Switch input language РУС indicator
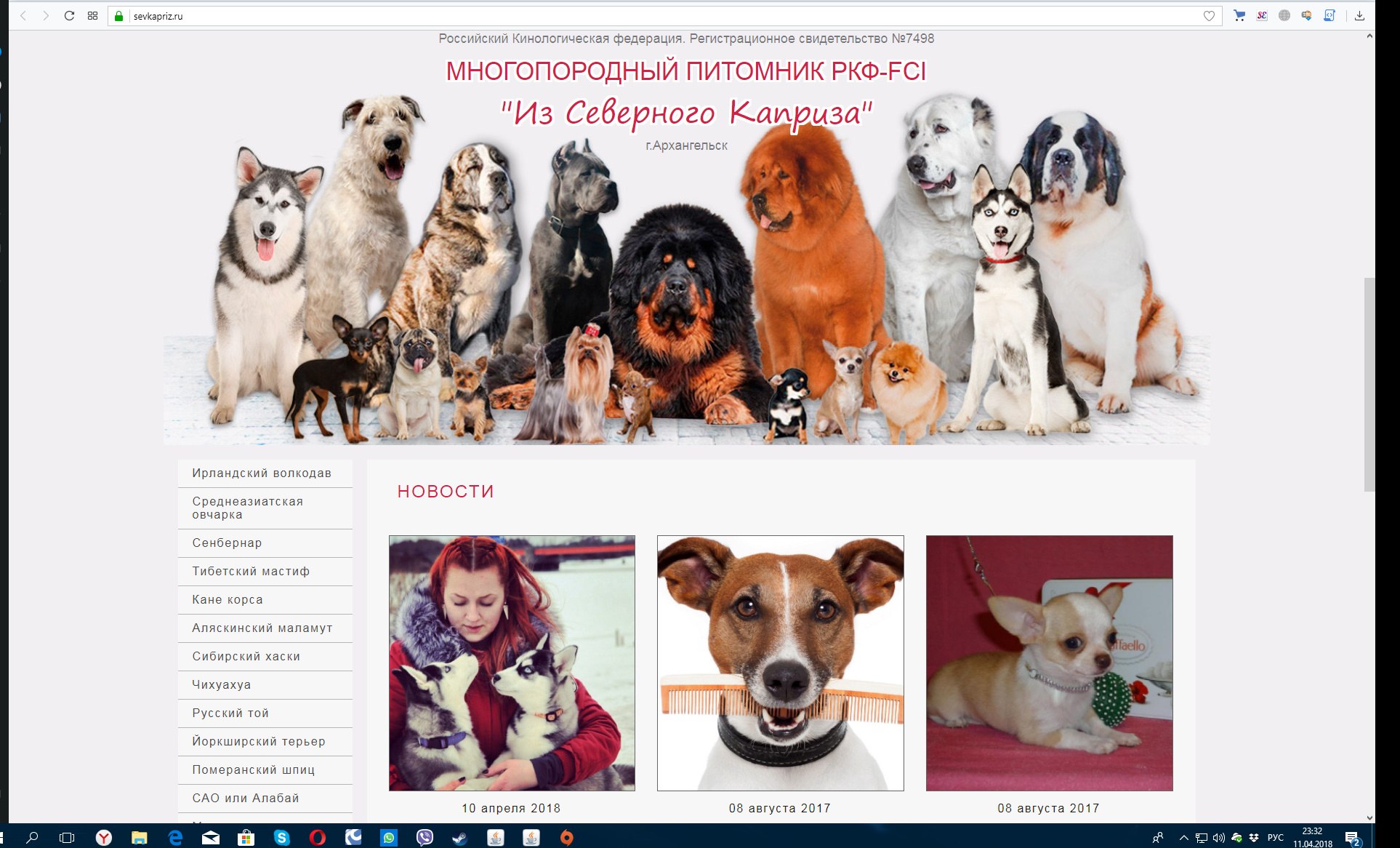This screenshot has width=1400, height=848. coord(1275,838)
